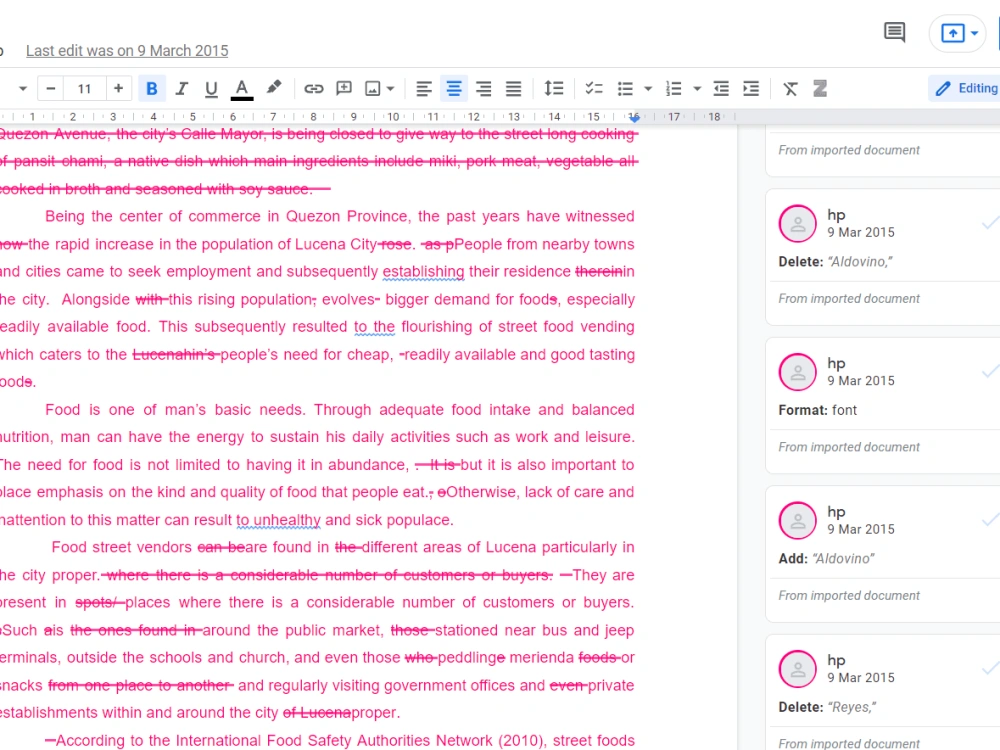This screenshot has height=750, width=1000.
Task: Insert a link
Action: [314, 88]
